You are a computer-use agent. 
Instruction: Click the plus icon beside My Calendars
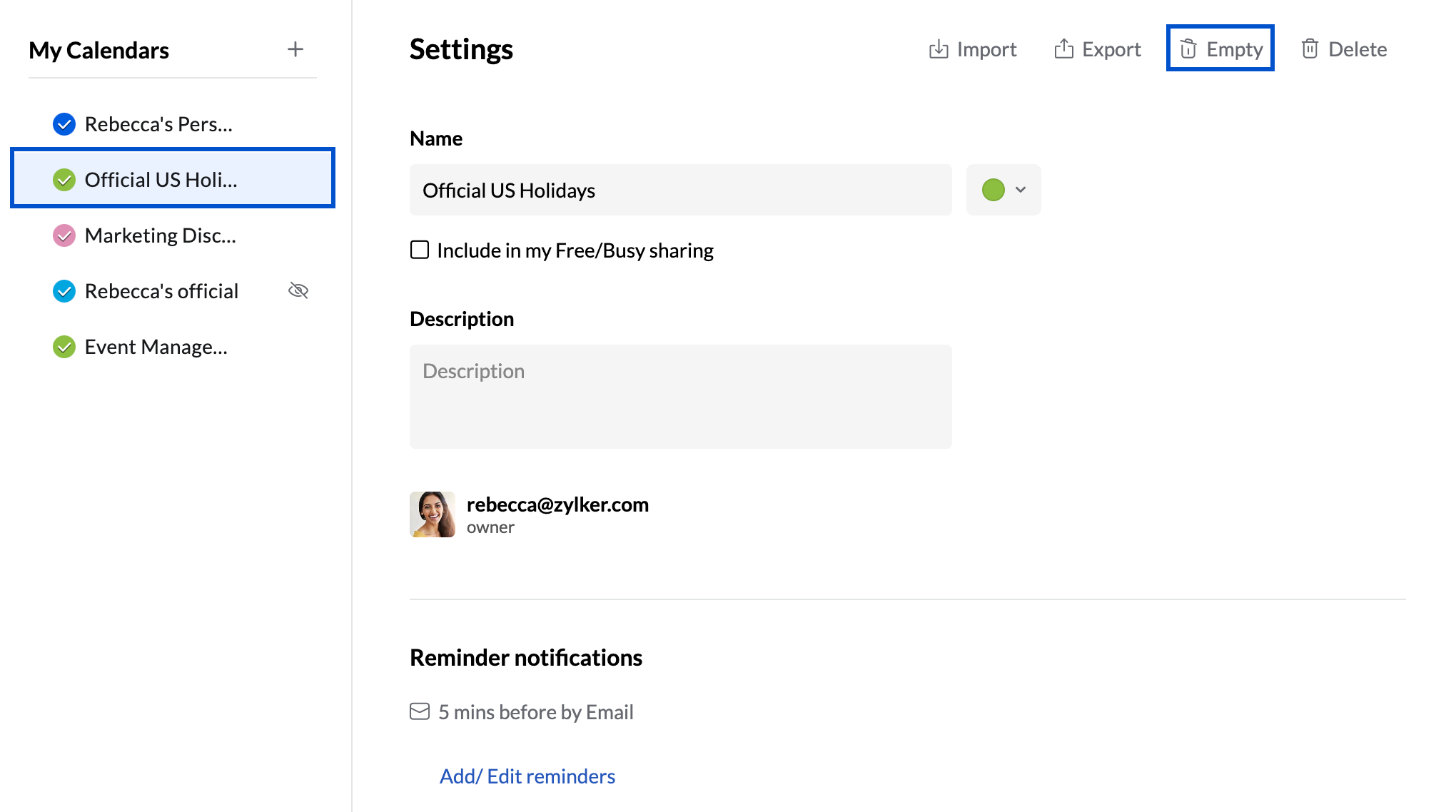coord(295,49)
